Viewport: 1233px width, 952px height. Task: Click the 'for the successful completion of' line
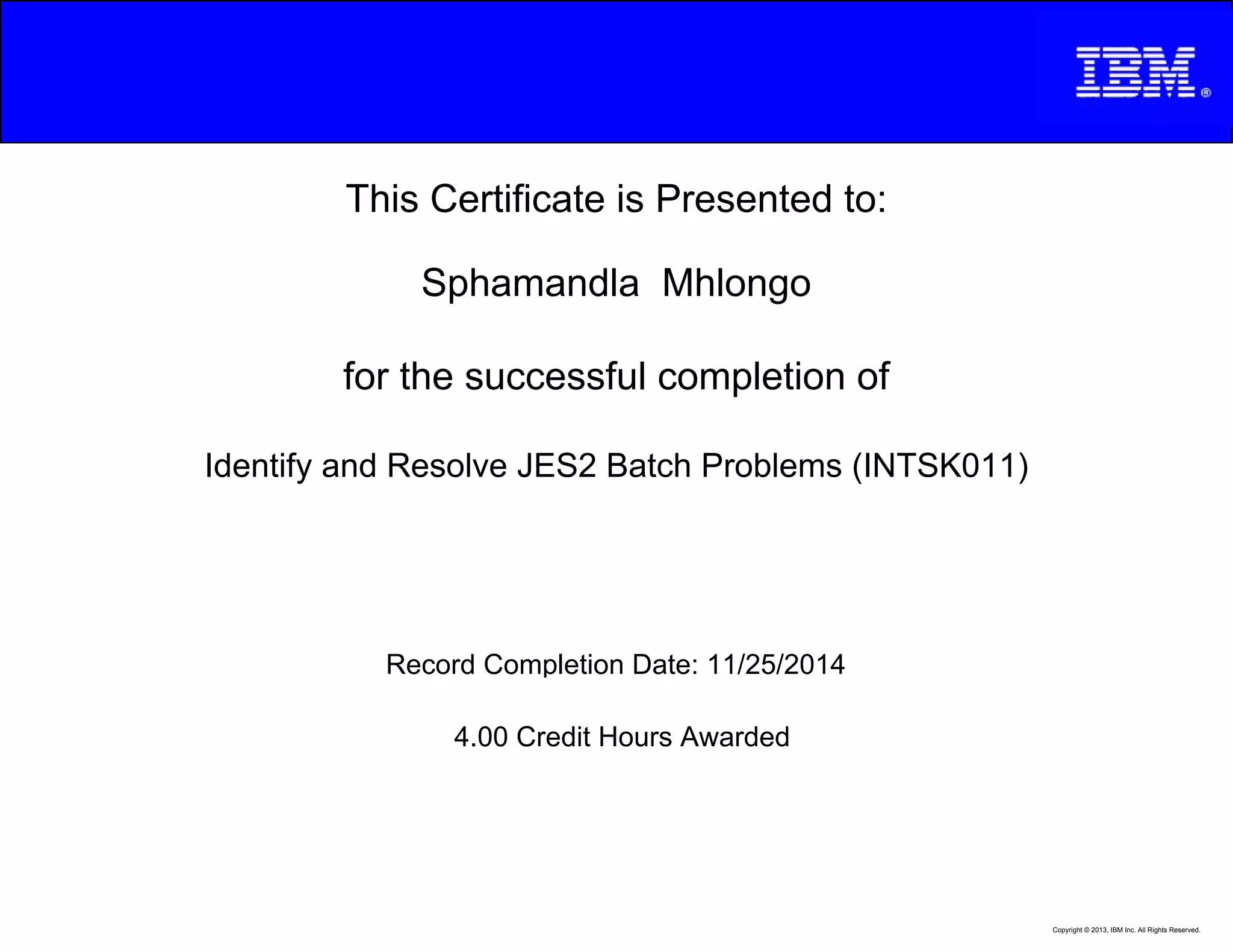coord(616,377)
